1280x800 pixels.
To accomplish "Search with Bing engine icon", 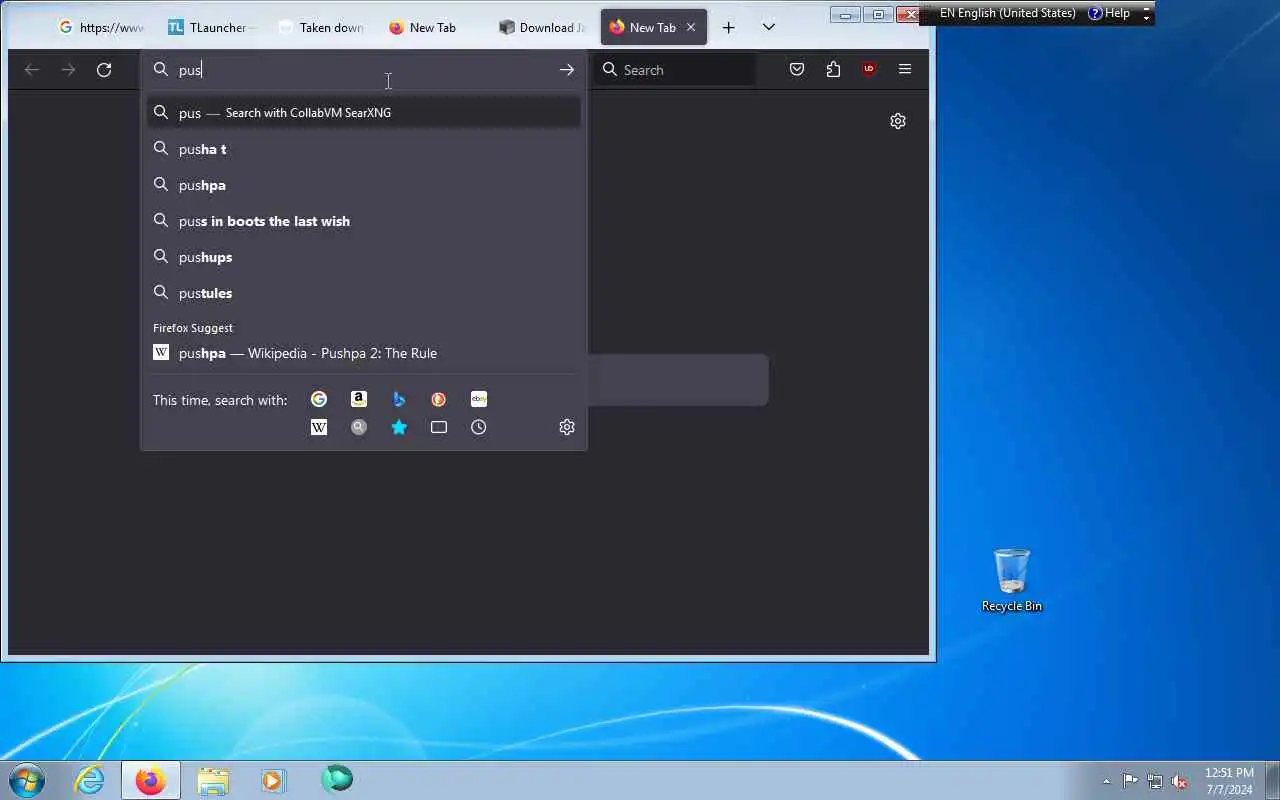I will (x=399, y=399).
